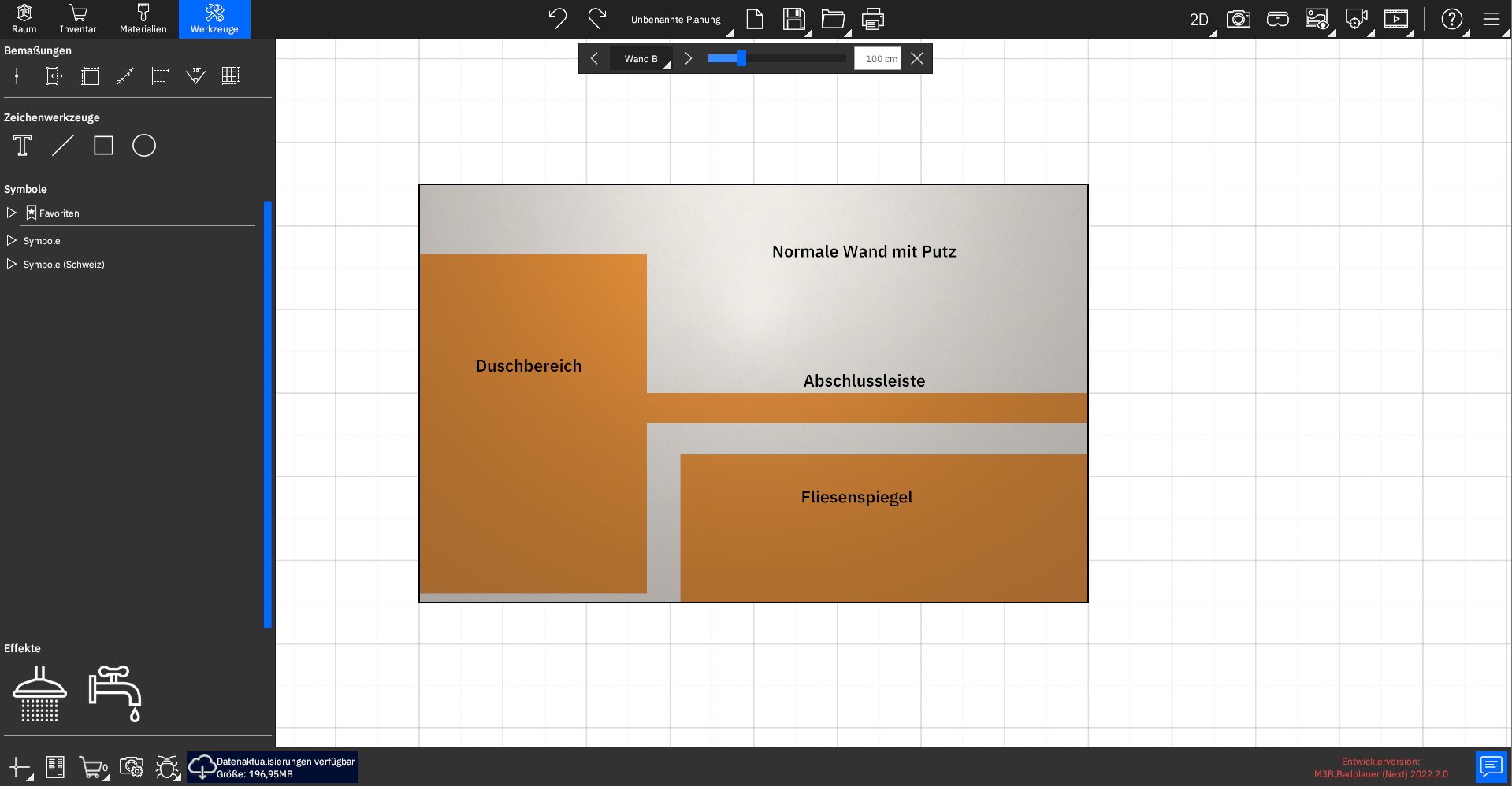Activate the shower water effect
Screen dimensions: 1512x786
tap(39, 694)
